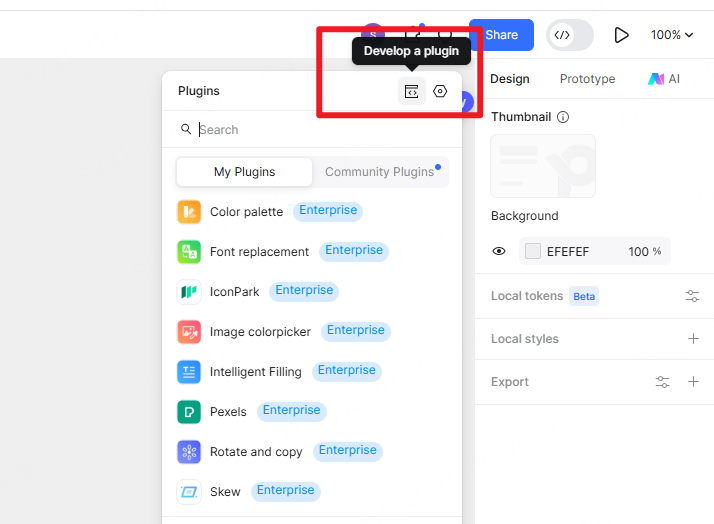Open the Font replacement plugin
This screenshot has height=524, width=714.
(x=259, y=252)
